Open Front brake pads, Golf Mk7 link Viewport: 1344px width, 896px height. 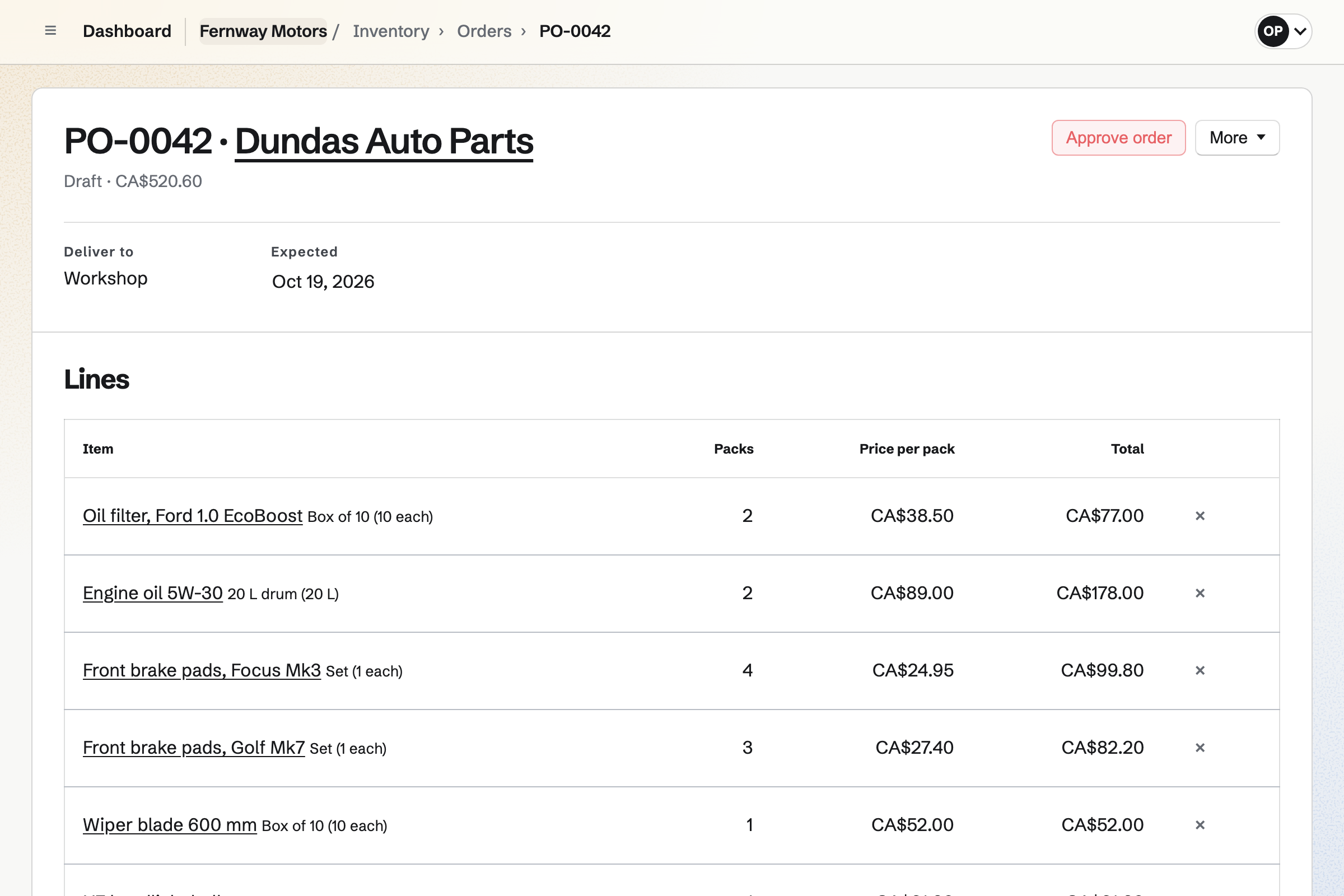[194, 747]
